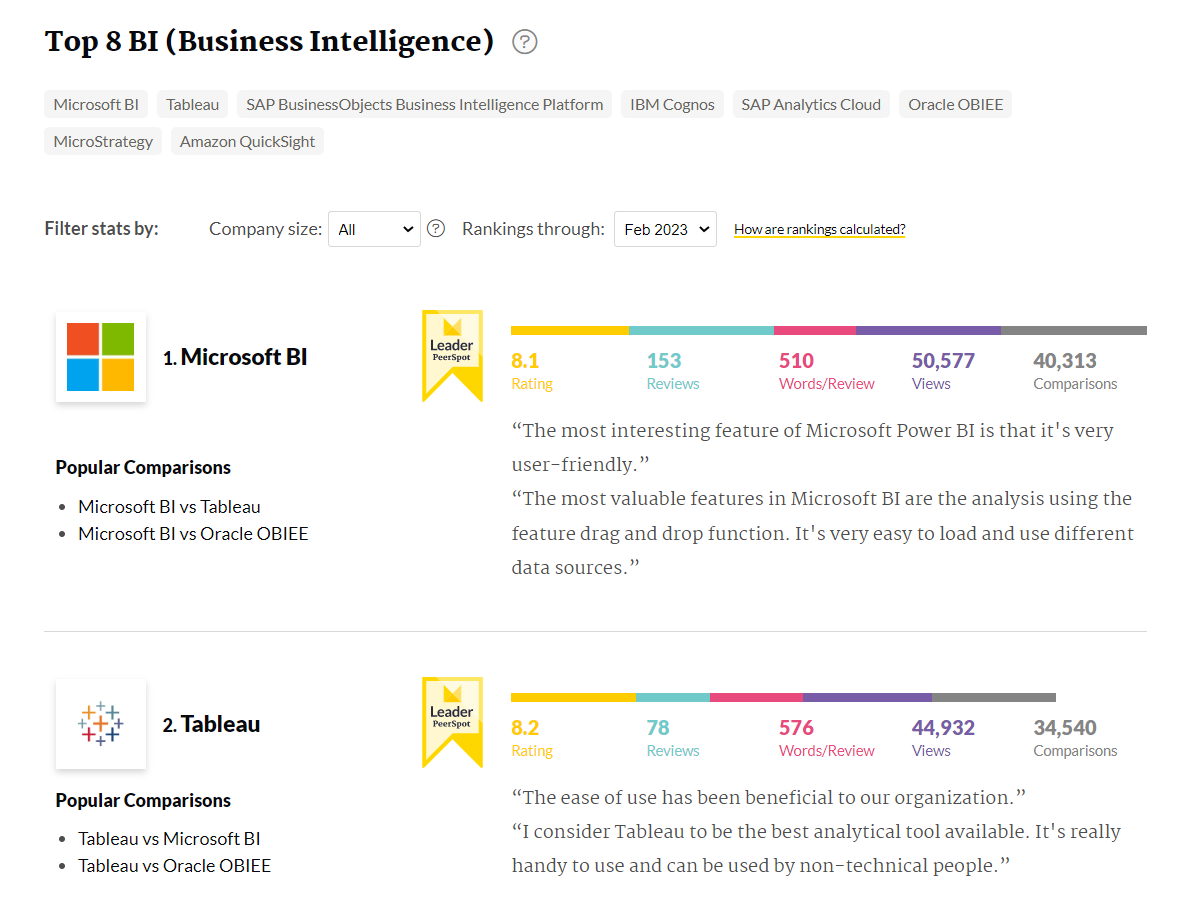Open the 1. Microsoft BI title
Image resolution: width=1185 pixels, height=915 pixels.
(235, 357)
